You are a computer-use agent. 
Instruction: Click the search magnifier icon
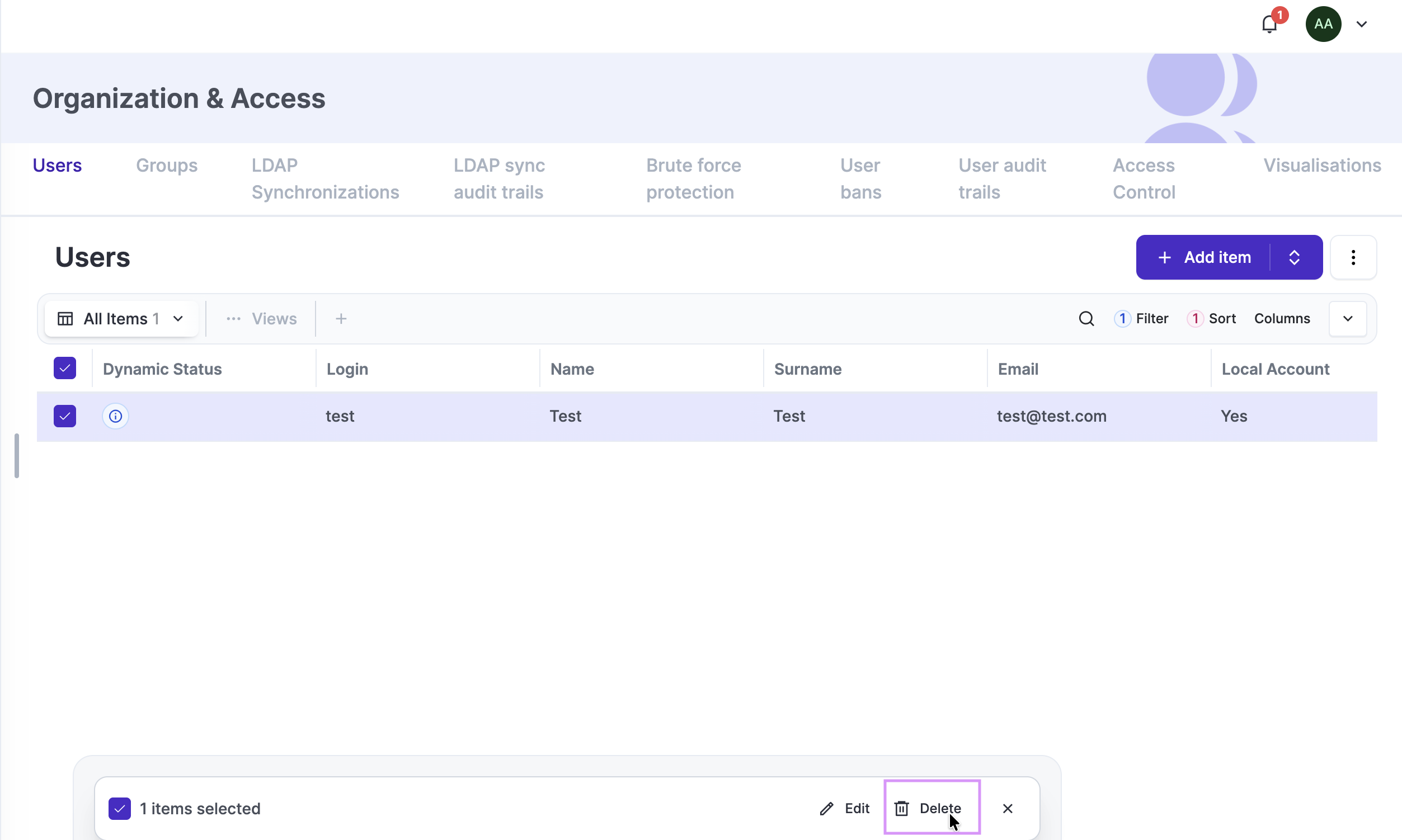pyautogui.click(x=1085, y=319)
